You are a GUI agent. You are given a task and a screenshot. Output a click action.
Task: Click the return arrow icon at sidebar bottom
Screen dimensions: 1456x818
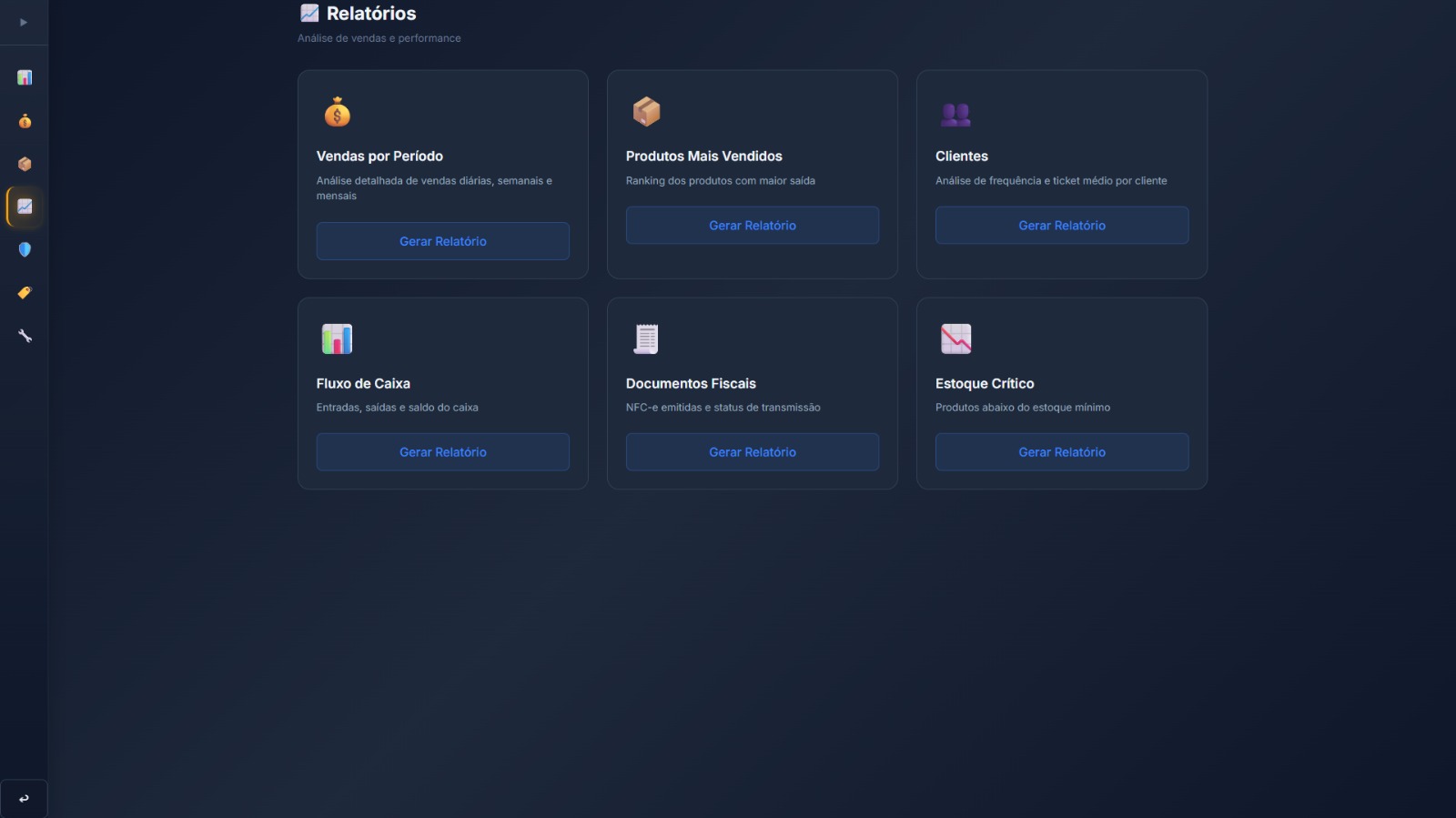point(24,799)
